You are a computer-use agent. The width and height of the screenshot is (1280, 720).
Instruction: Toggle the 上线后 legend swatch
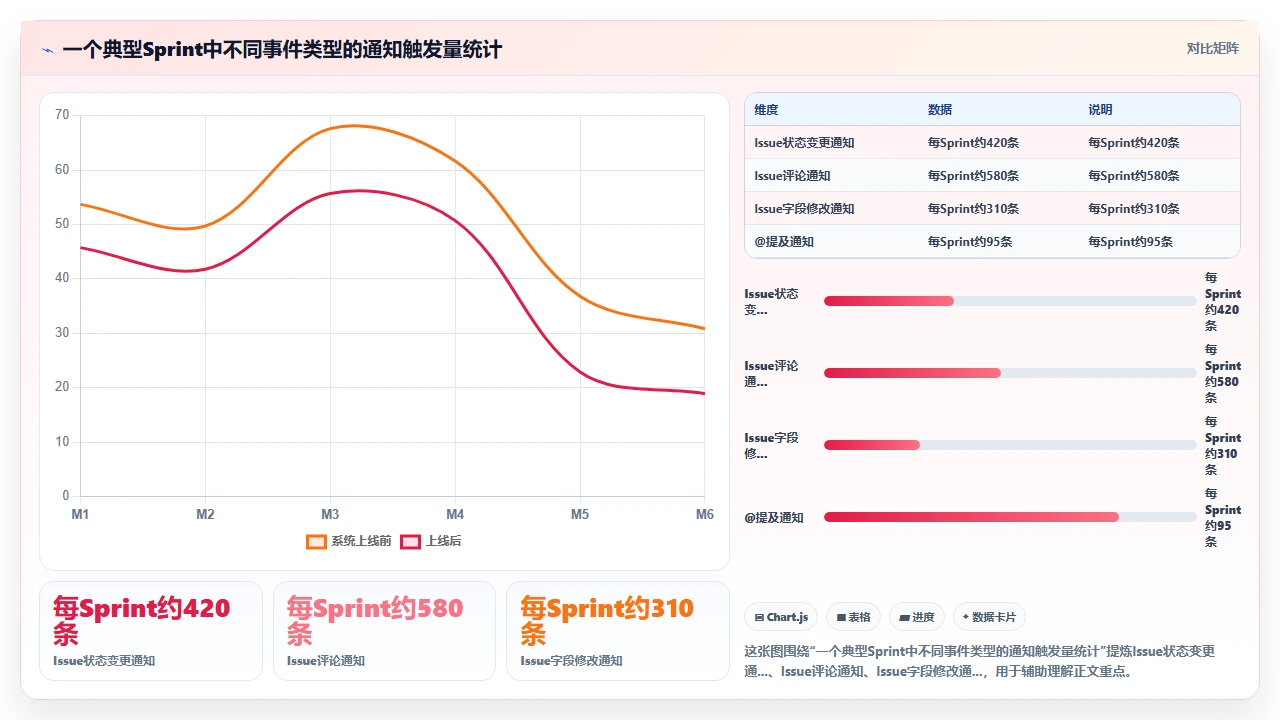[x=410, y=541]
